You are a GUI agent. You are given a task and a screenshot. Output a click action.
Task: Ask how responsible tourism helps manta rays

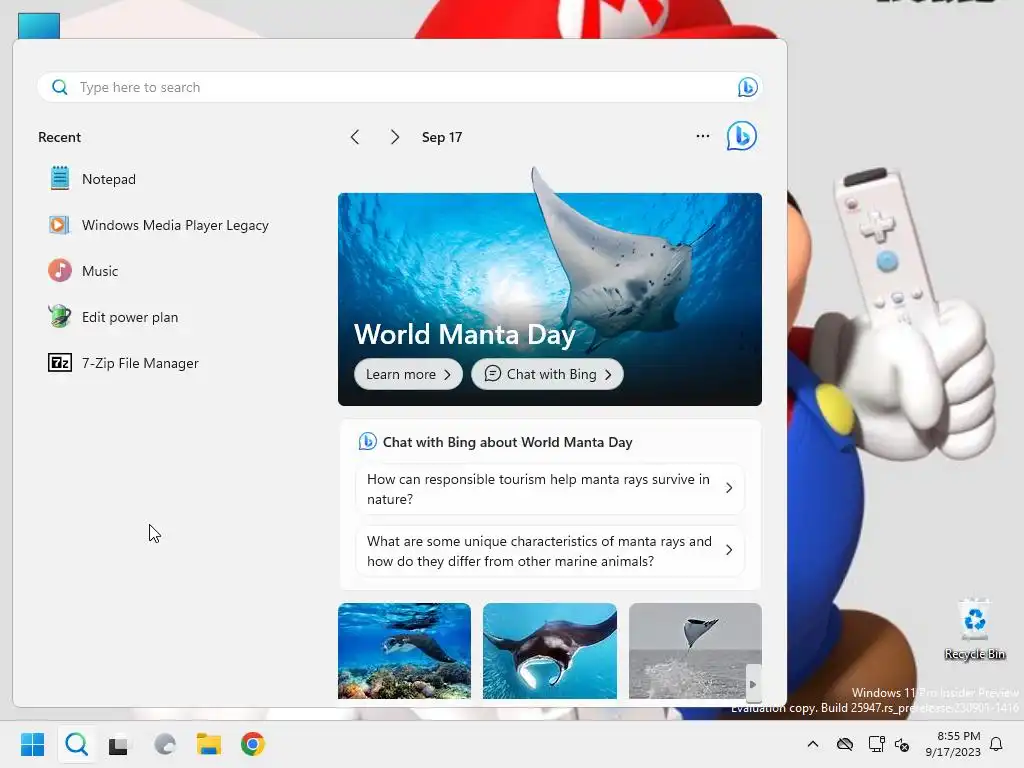(x=550, y=488)
